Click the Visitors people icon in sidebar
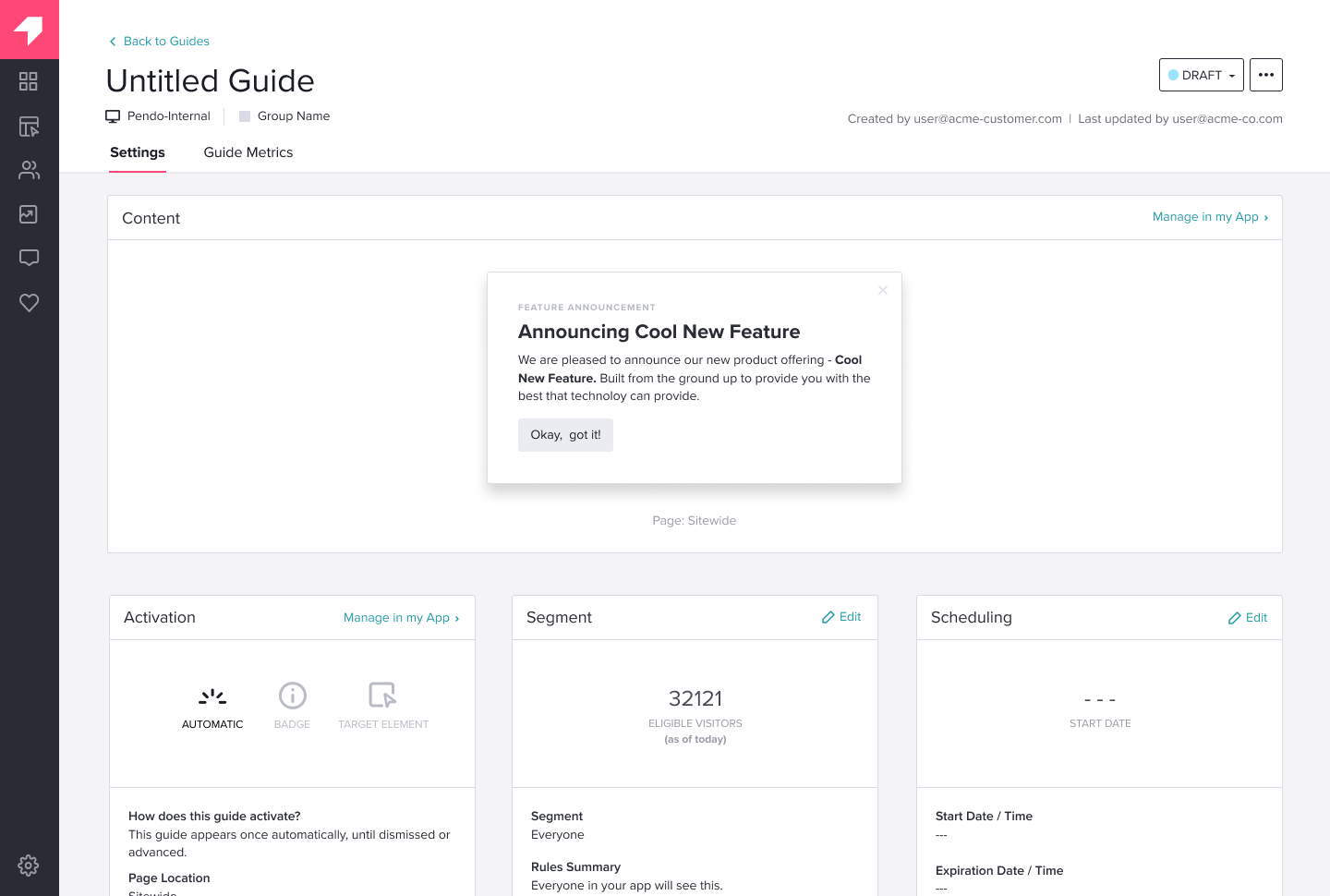Image resolution: width=1330 pixels, height=896 pixels. [29, 170]
